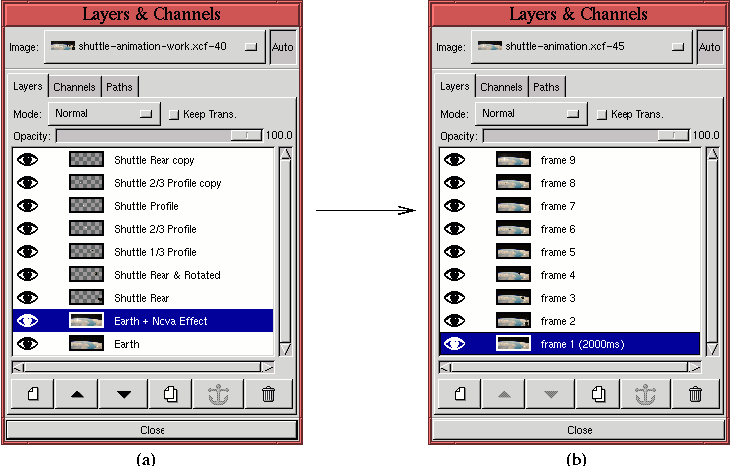Open image dropdown shuttle-animation-work.xcf-40

click(155, 47)
